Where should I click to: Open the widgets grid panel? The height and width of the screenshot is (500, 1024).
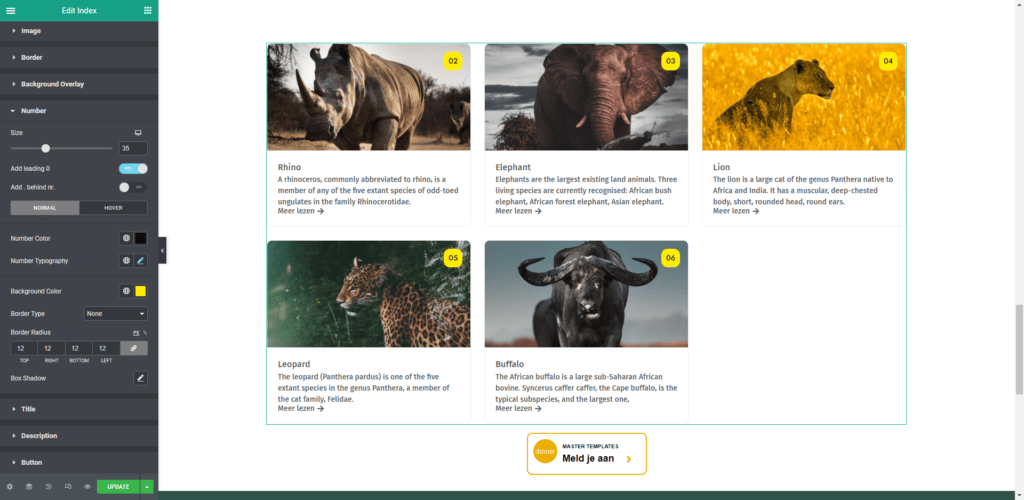click(x=148, y=10)
